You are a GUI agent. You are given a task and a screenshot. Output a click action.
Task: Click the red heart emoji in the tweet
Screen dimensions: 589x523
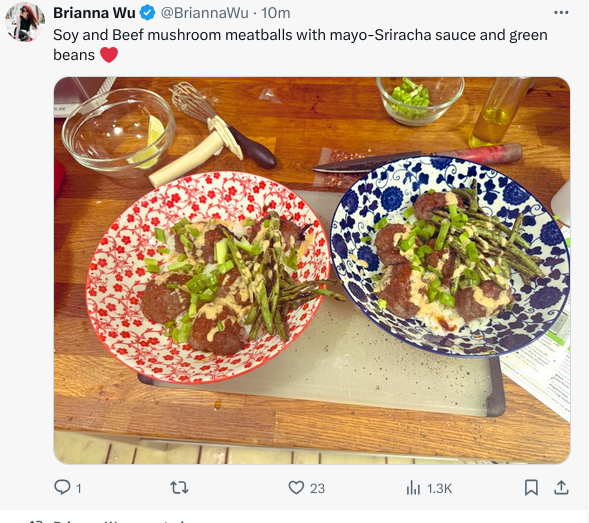[x=109, y=55]
